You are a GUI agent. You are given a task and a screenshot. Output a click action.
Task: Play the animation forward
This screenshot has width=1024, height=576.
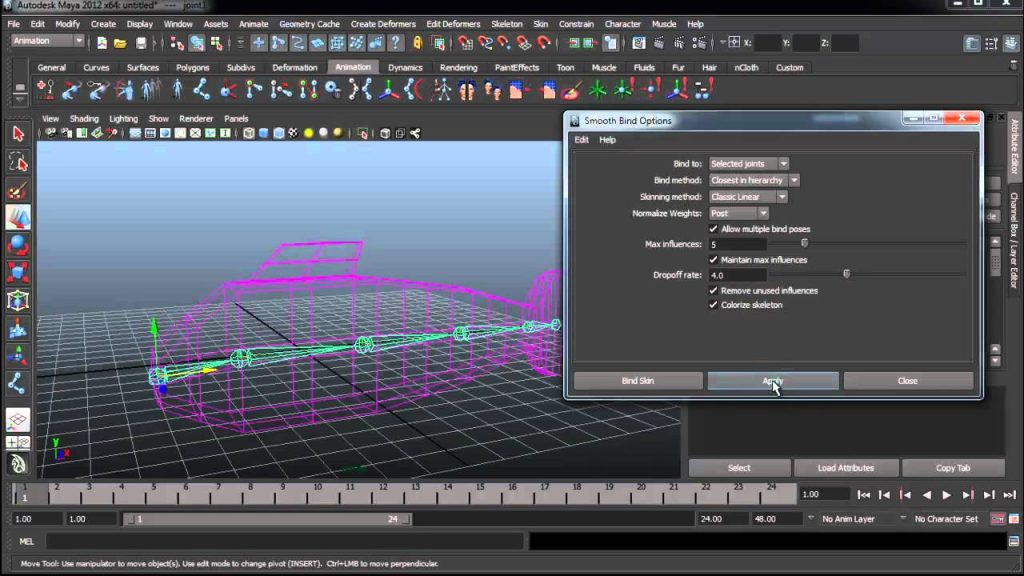click(x=946, y=495)
